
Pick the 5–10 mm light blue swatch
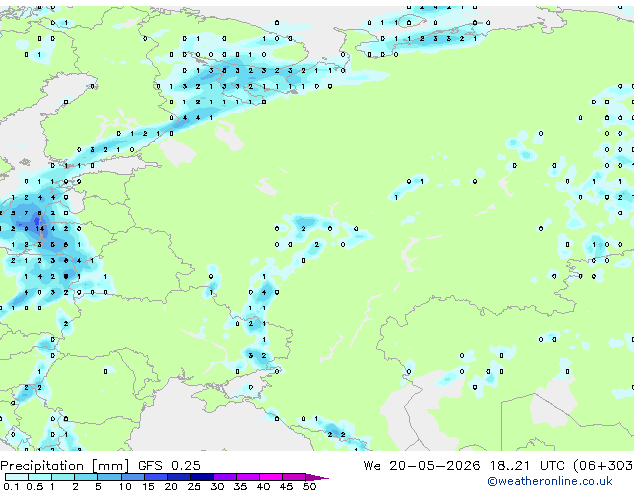pyautogui.click(x=109, y=477)
